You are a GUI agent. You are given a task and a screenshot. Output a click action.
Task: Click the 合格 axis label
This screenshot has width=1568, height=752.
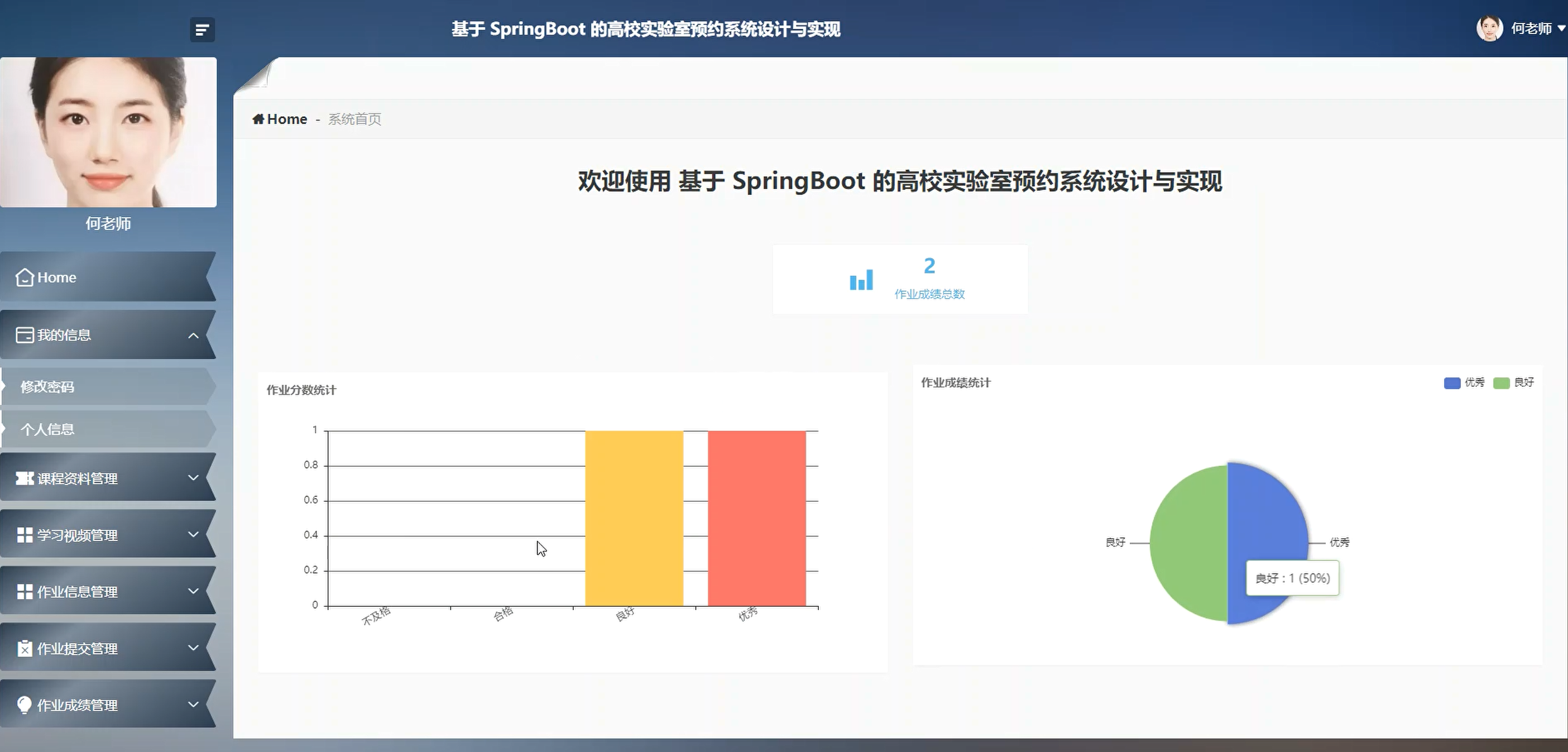pyautogui.click(x=504, y=614)
